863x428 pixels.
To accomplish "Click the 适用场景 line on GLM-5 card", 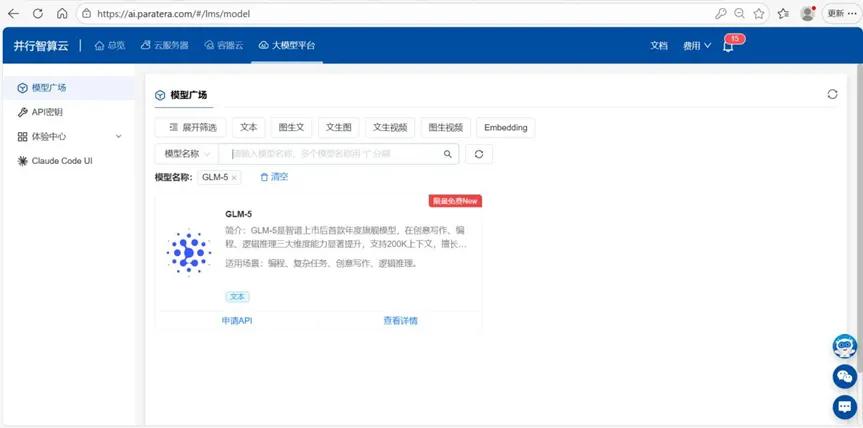I will click(321, 264).
